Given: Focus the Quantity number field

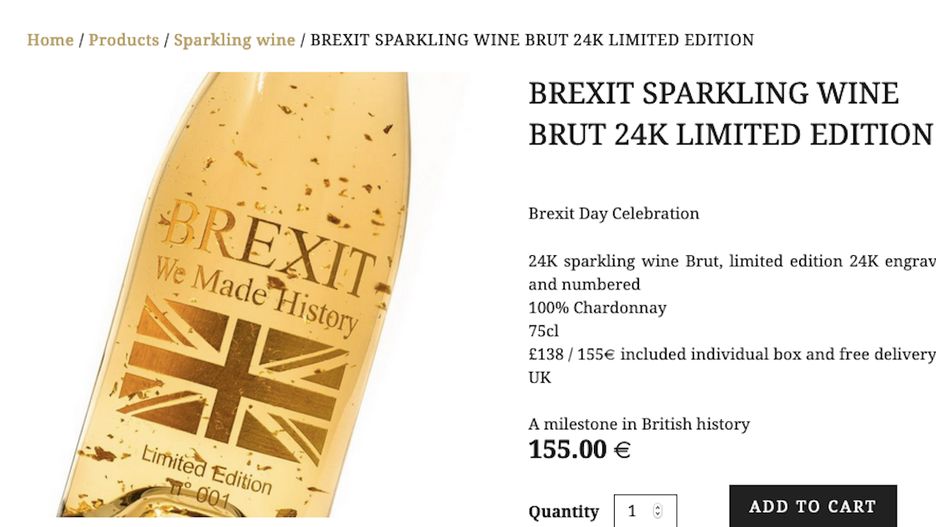Looking at the screenshot, I should click(x=634, y=511).
